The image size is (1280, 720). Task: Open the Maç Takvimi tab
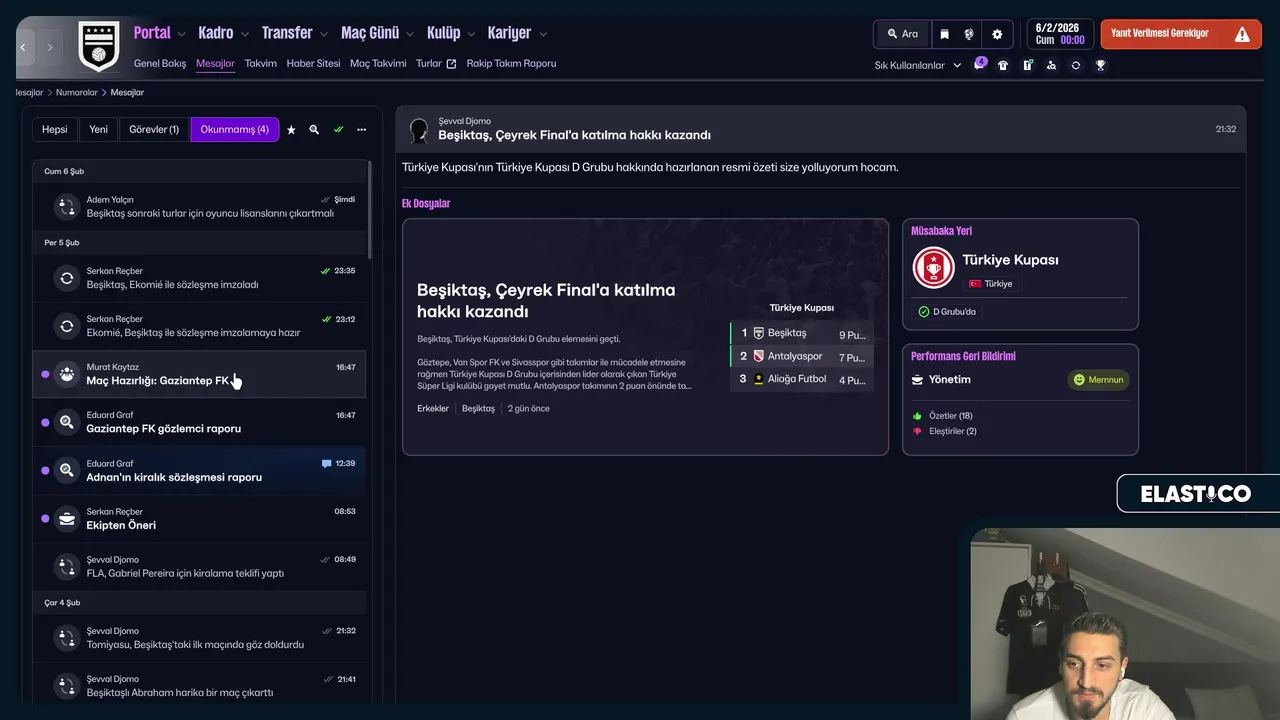click(378, 63)
